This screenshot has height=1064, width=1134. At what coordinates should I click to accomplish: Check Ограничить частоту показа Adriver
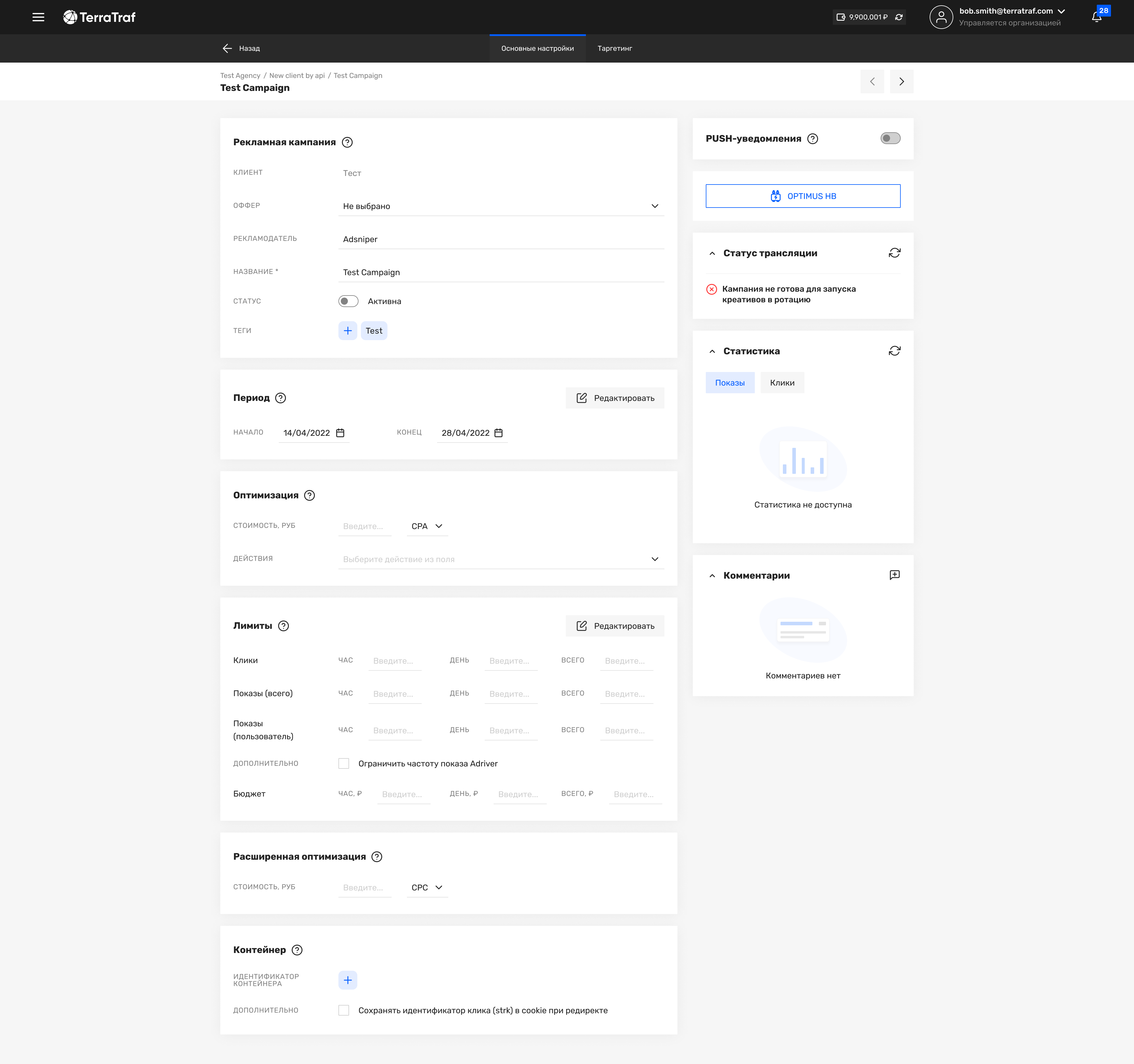pyautogui.click(x=344, y=763)
